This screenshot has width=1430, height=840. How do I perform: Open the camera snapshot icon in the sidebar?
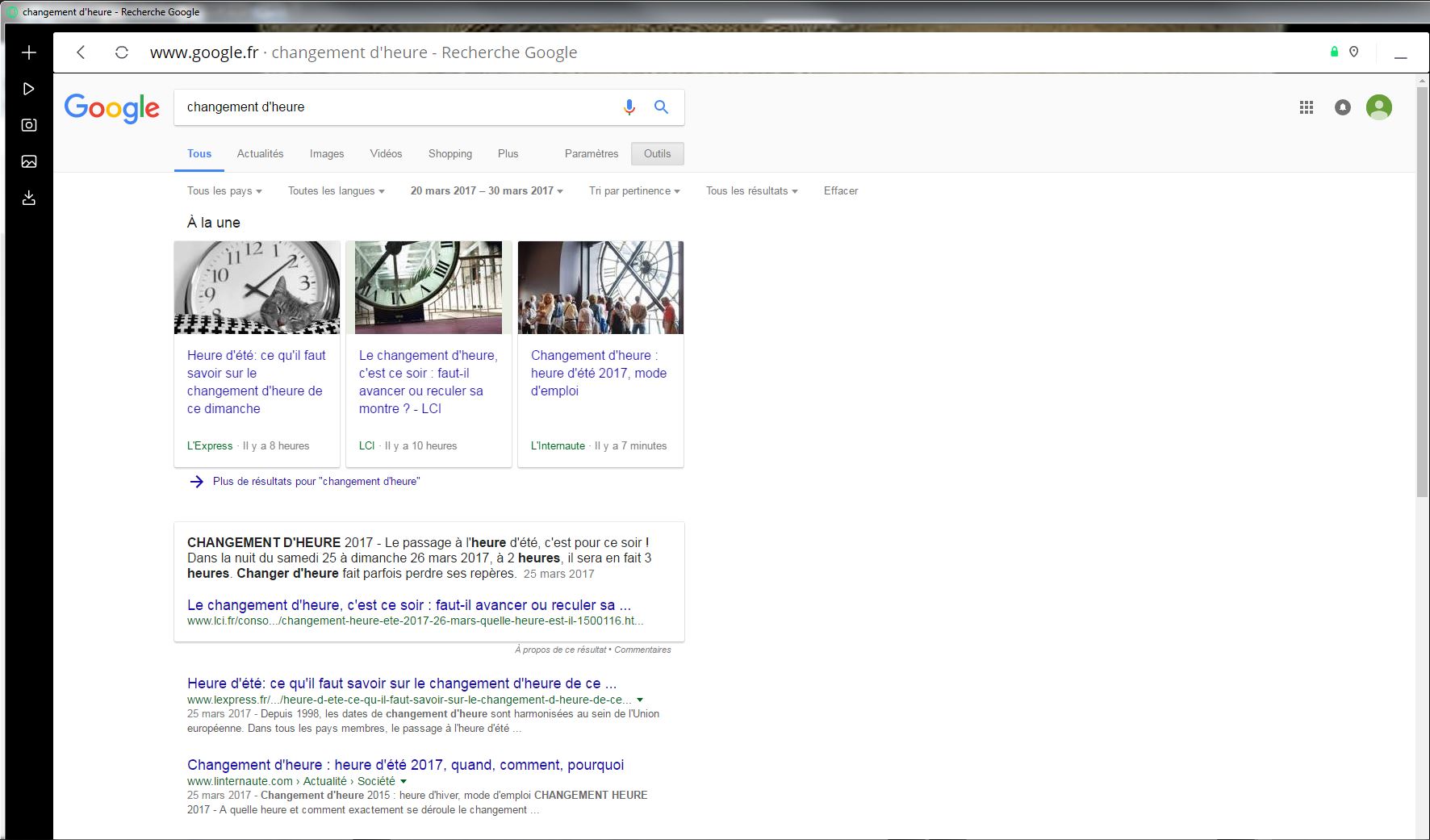pyautogui.click(x=29, y=125)
